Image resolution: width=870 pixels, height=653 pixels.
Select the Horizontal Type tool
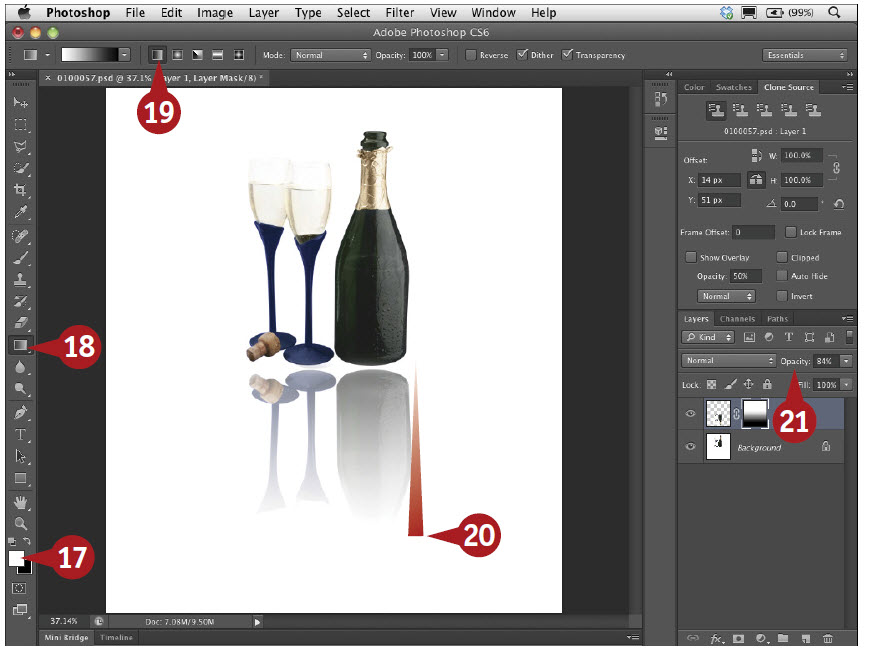coord(21,434)
